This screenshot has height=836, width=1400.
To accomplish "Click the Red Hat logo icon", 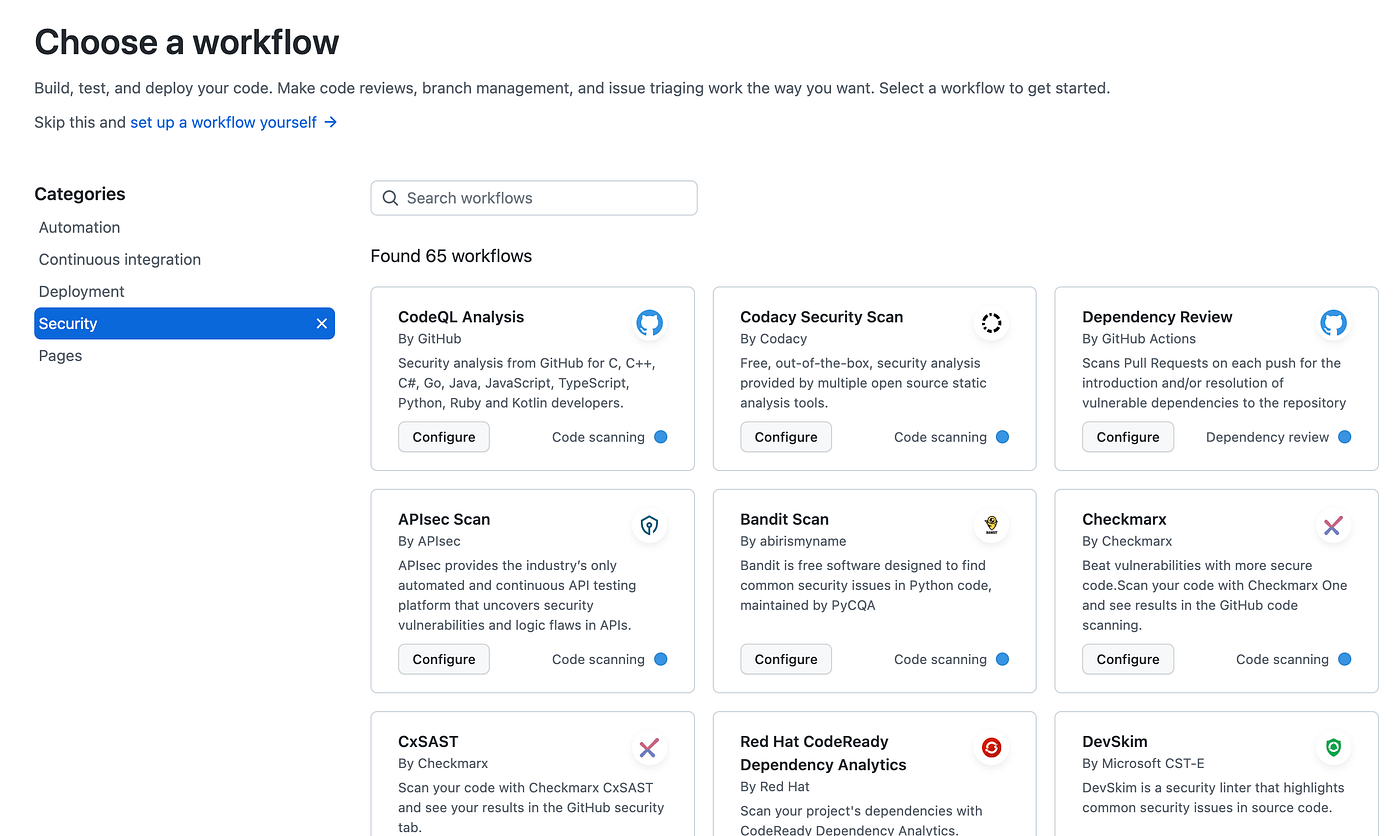I will point(991,747).
